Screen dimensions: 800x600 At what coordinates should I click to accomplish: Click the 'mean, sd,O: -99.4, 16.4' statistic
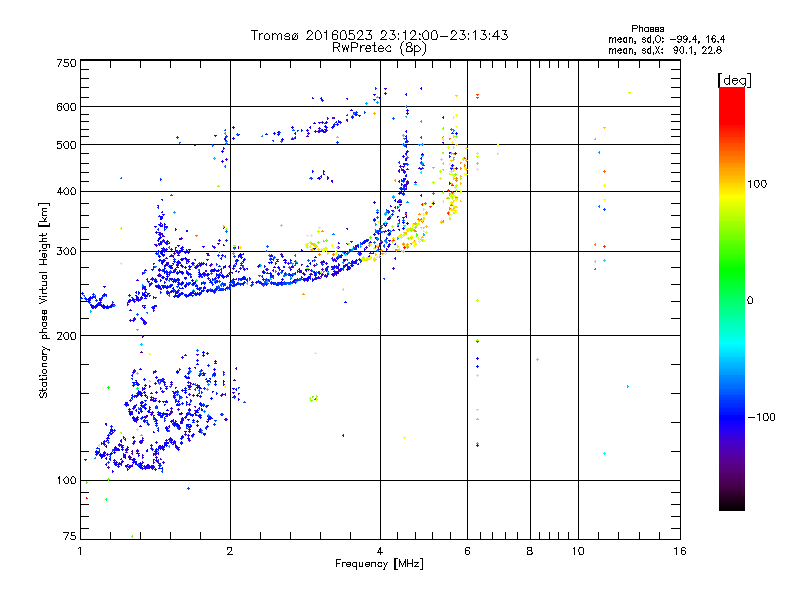coord(666,39)
